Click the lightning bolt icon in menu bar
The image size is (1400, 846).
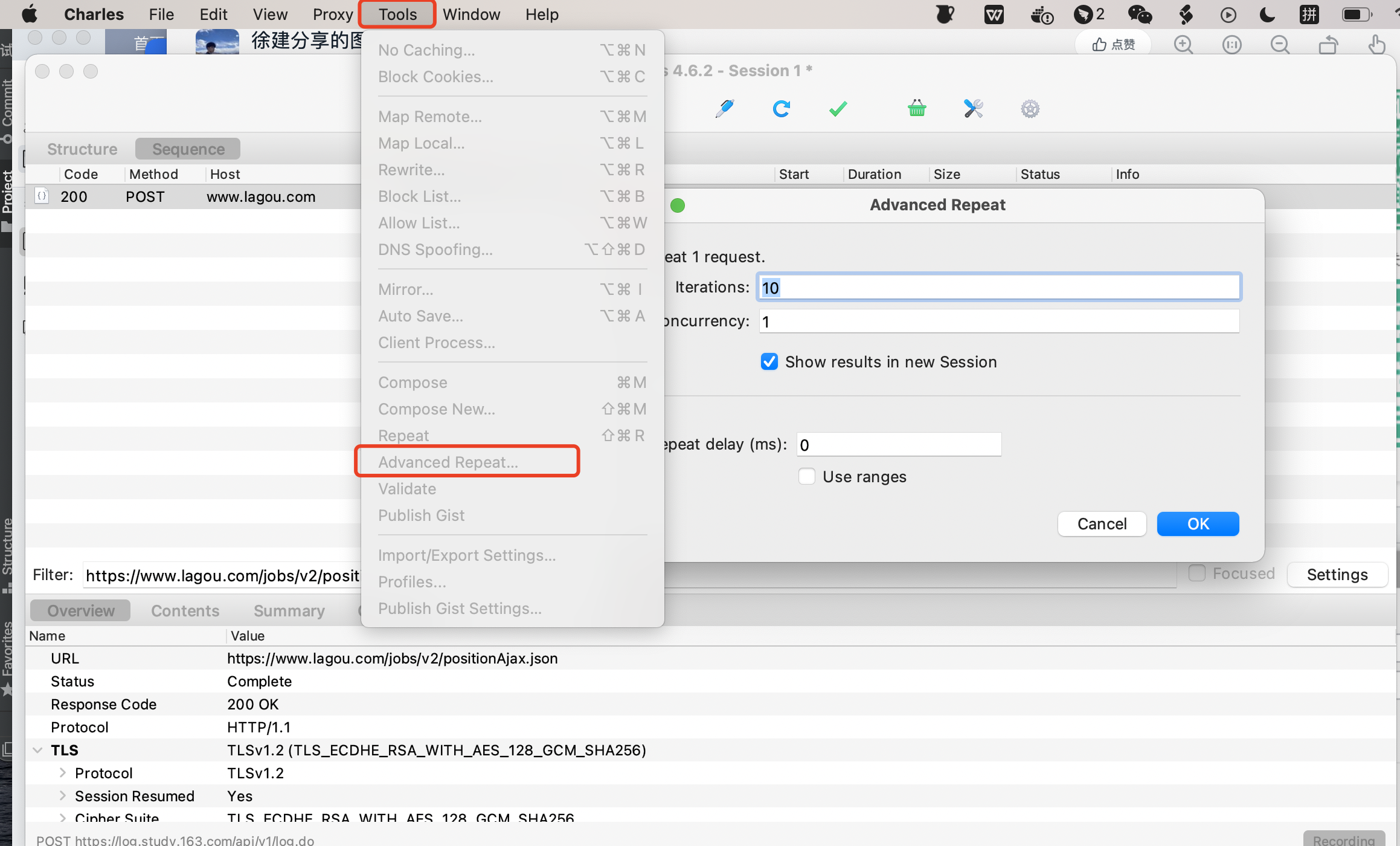pos(1186,14)
